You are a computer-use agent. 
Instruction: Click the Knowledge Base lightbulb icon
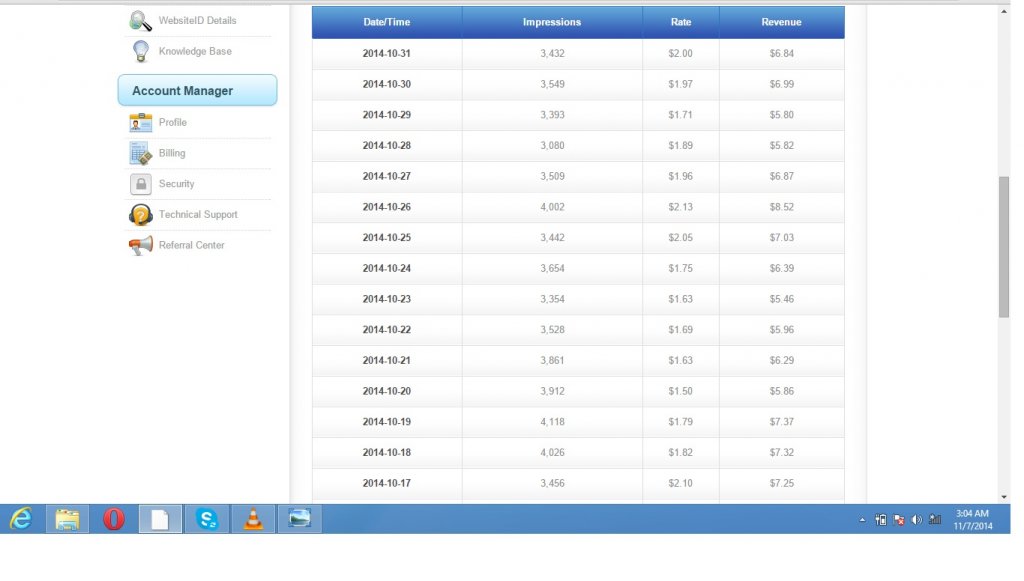point(140,52)
